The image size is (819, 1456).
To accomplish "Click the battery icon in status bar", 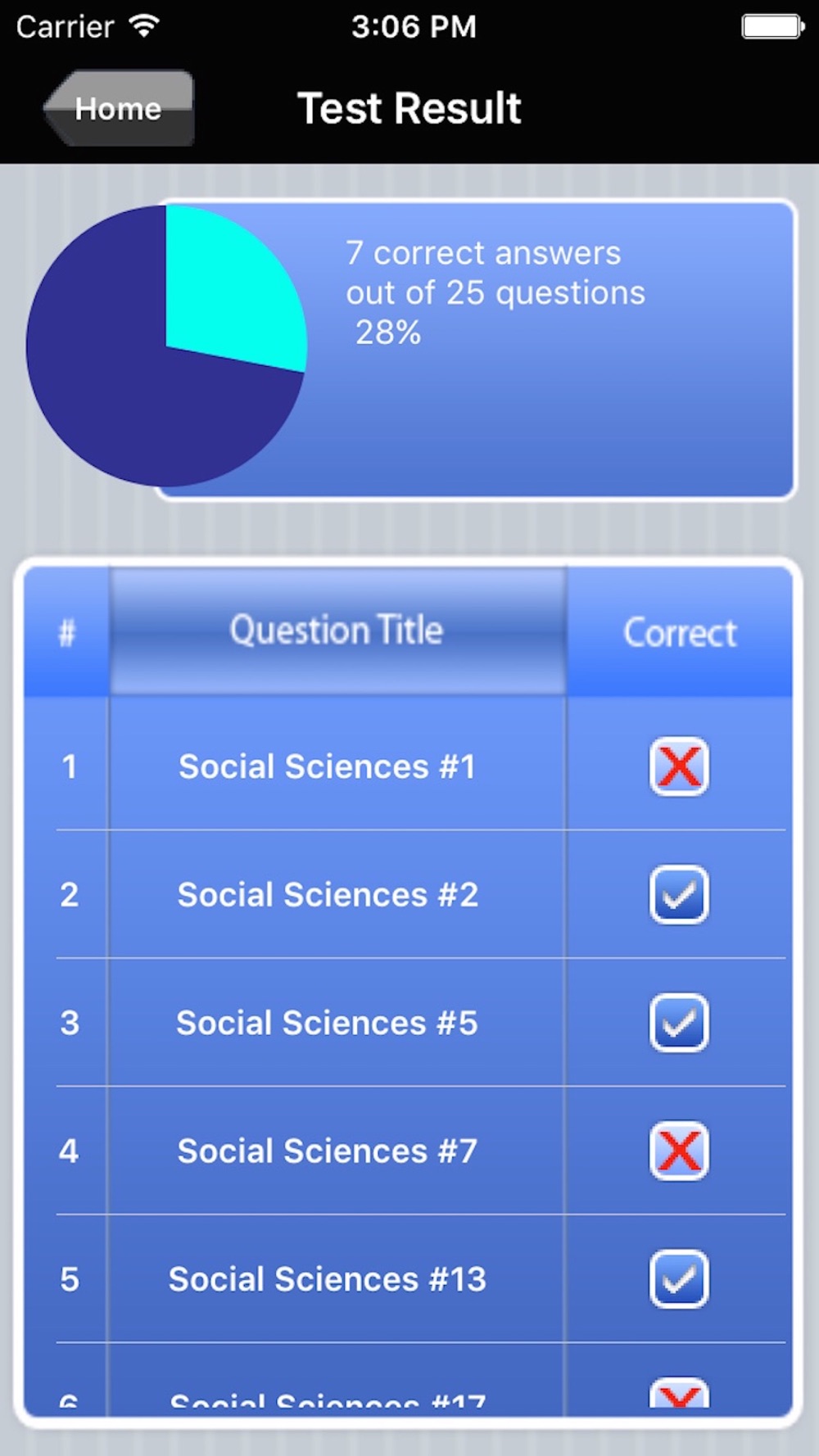I will (x=772, y=26).
